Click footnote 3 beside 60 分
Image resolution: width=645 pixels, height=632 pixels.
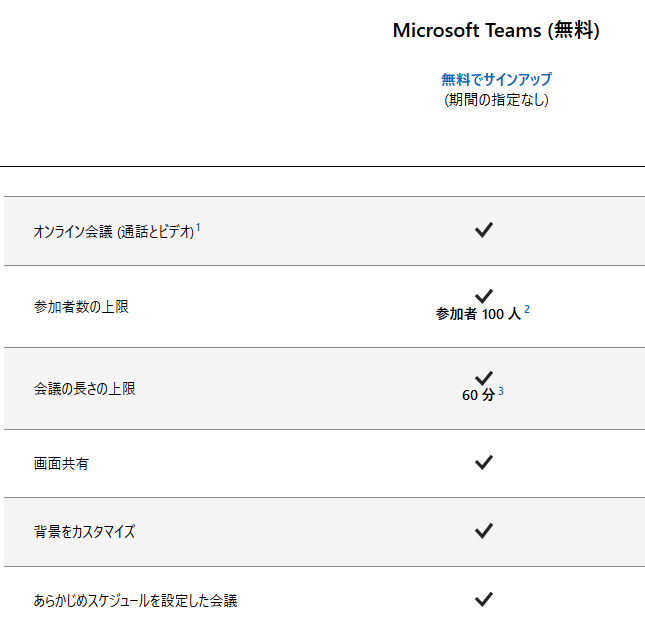(x=501, y=391)
